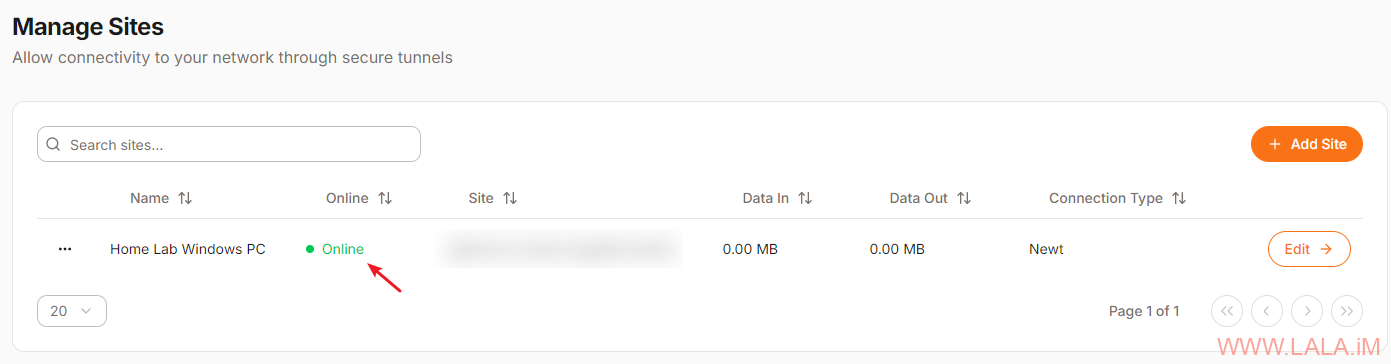Click the Name column header
This screenshot has width=1391, height=364.
click(149, 198)
